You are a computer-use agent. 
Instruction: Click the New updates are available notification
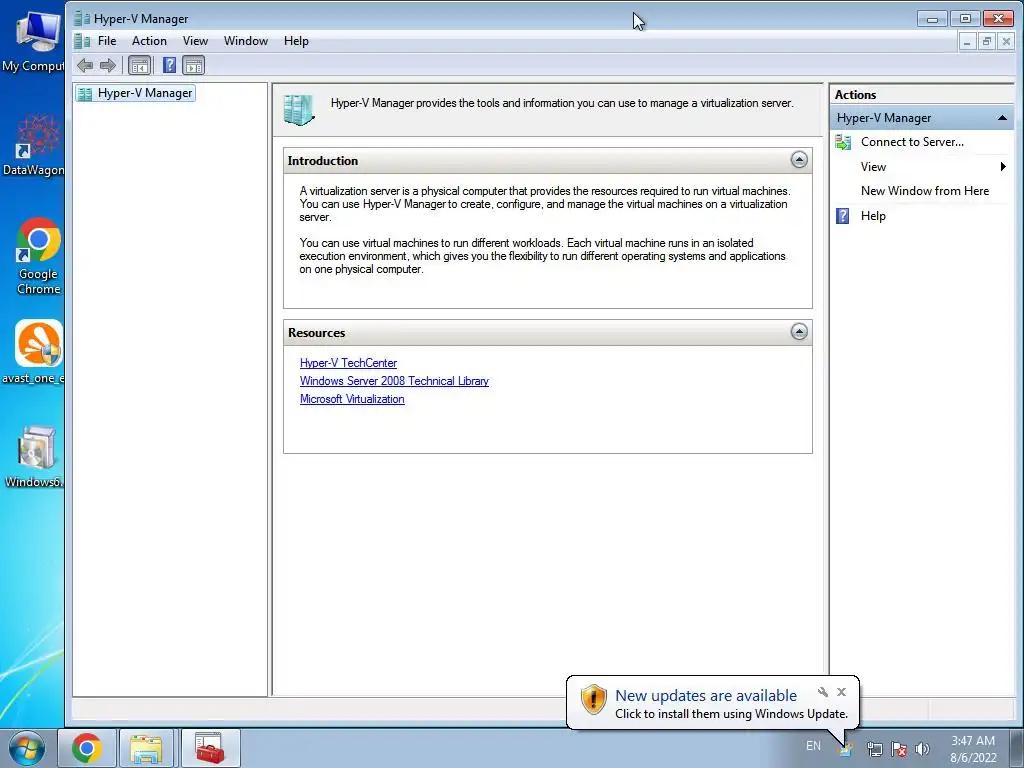coord(706,696)
